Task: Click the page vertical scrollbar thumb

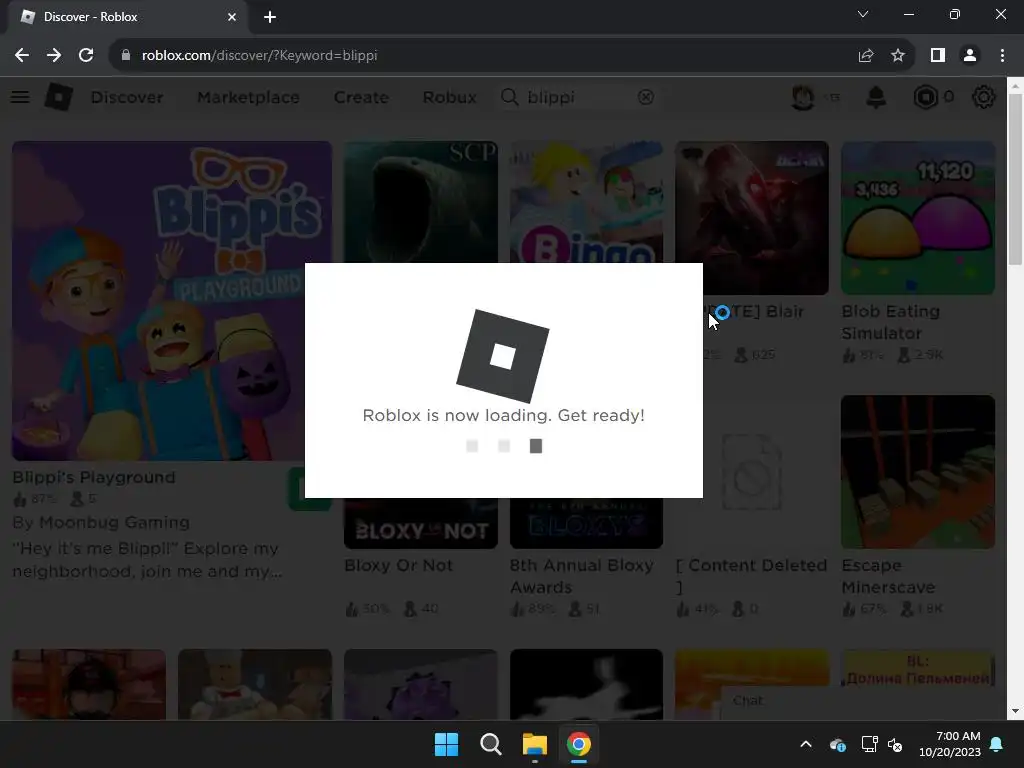Action: click(x=1015, y=178)
